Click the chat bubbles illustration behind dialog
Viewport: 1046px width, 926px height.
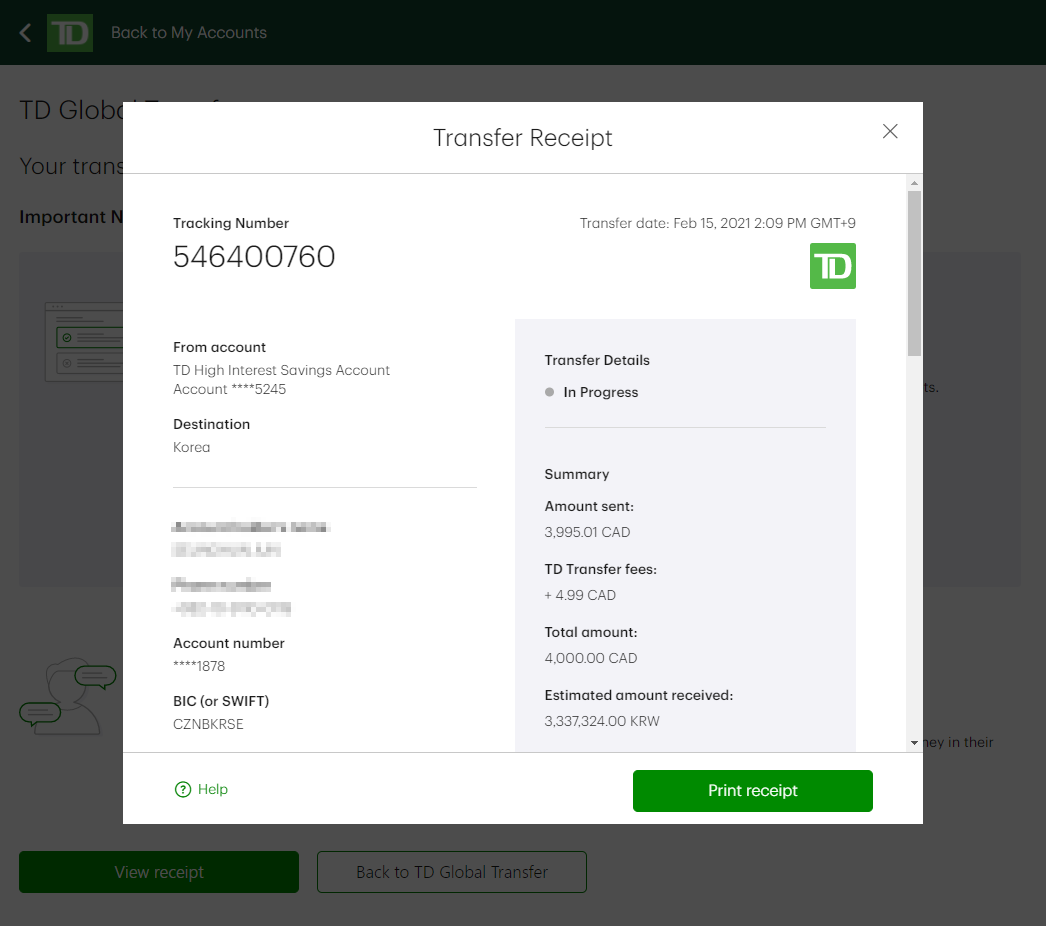pyautogui.click(x=67, y=697)
